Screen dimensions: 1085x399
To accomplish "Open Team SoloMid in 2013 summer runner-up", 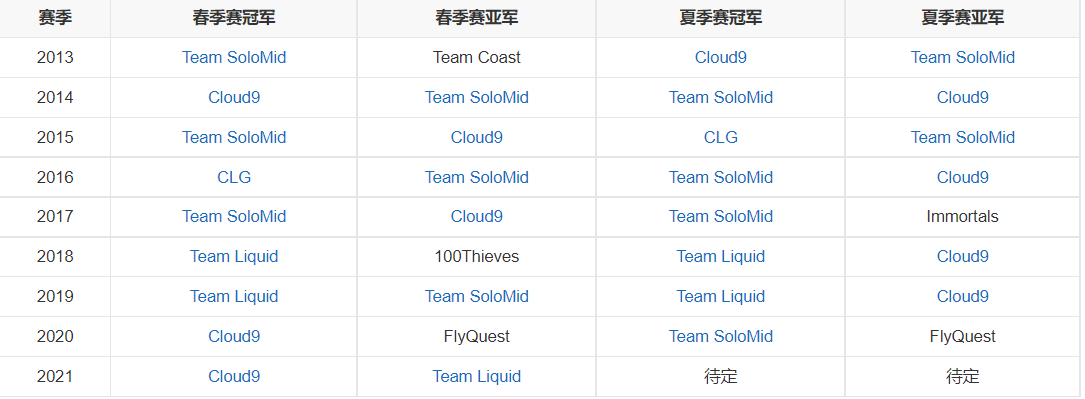I will [x=963, y=57].
